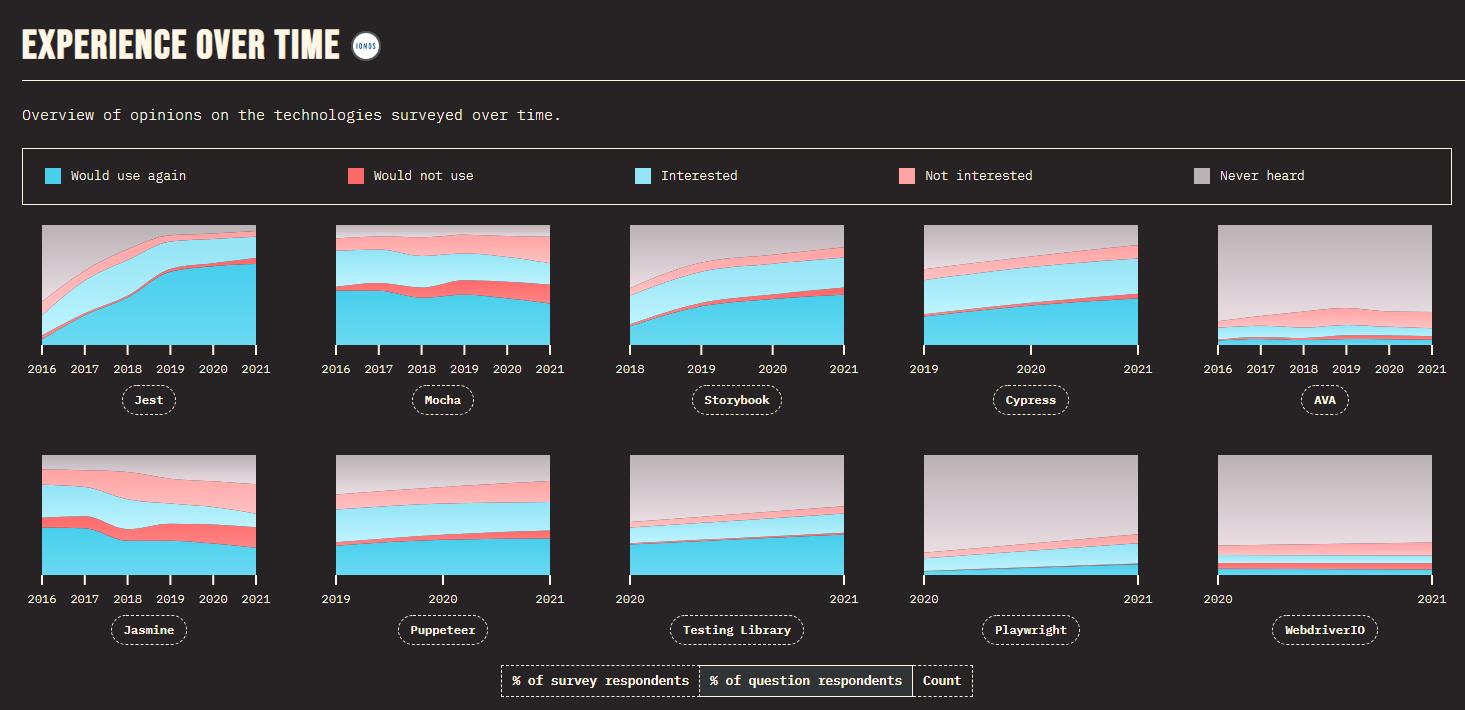
Task: Click the overview of opinions description text
Action: click(292, 115)
